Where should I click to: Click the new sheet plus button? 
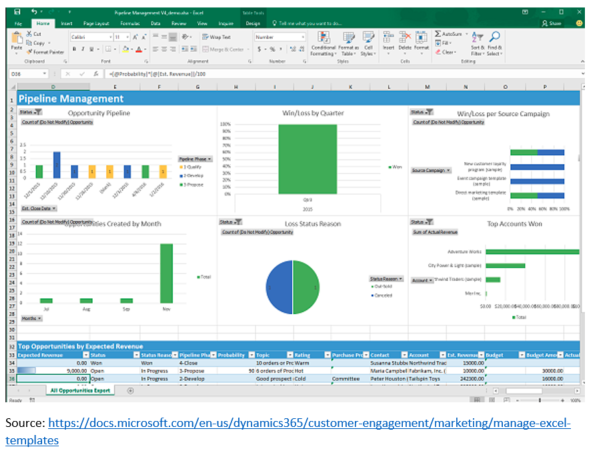[130, 391]
